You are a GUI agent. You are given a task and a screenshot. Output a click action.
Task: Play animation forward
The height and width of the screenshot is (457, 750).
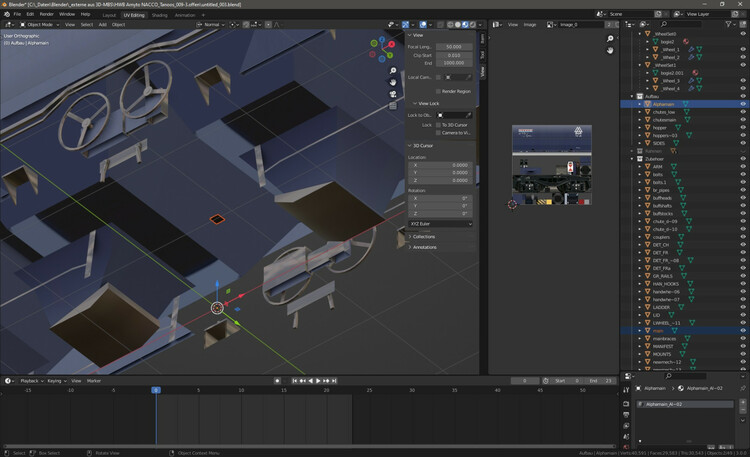tap(318, 381)
